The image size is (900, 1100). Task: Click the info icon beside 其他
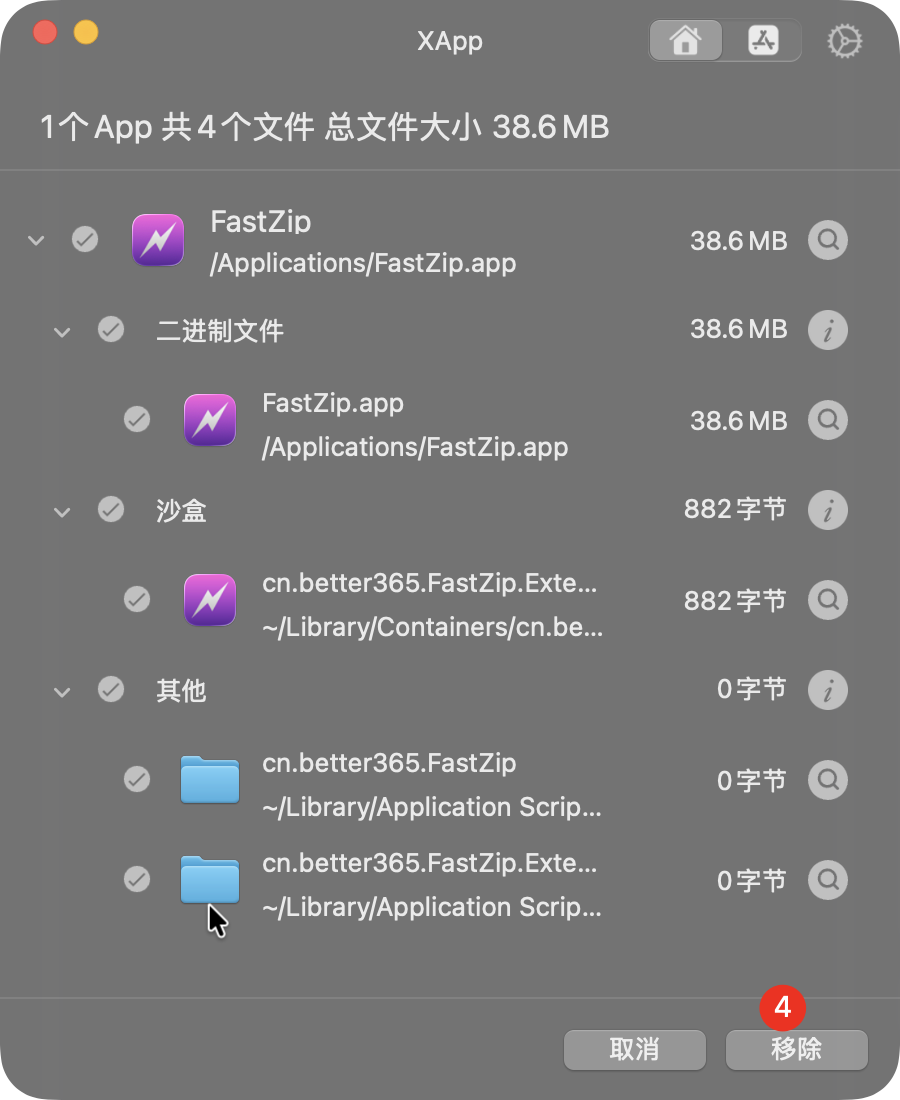(x=827, y=690)
